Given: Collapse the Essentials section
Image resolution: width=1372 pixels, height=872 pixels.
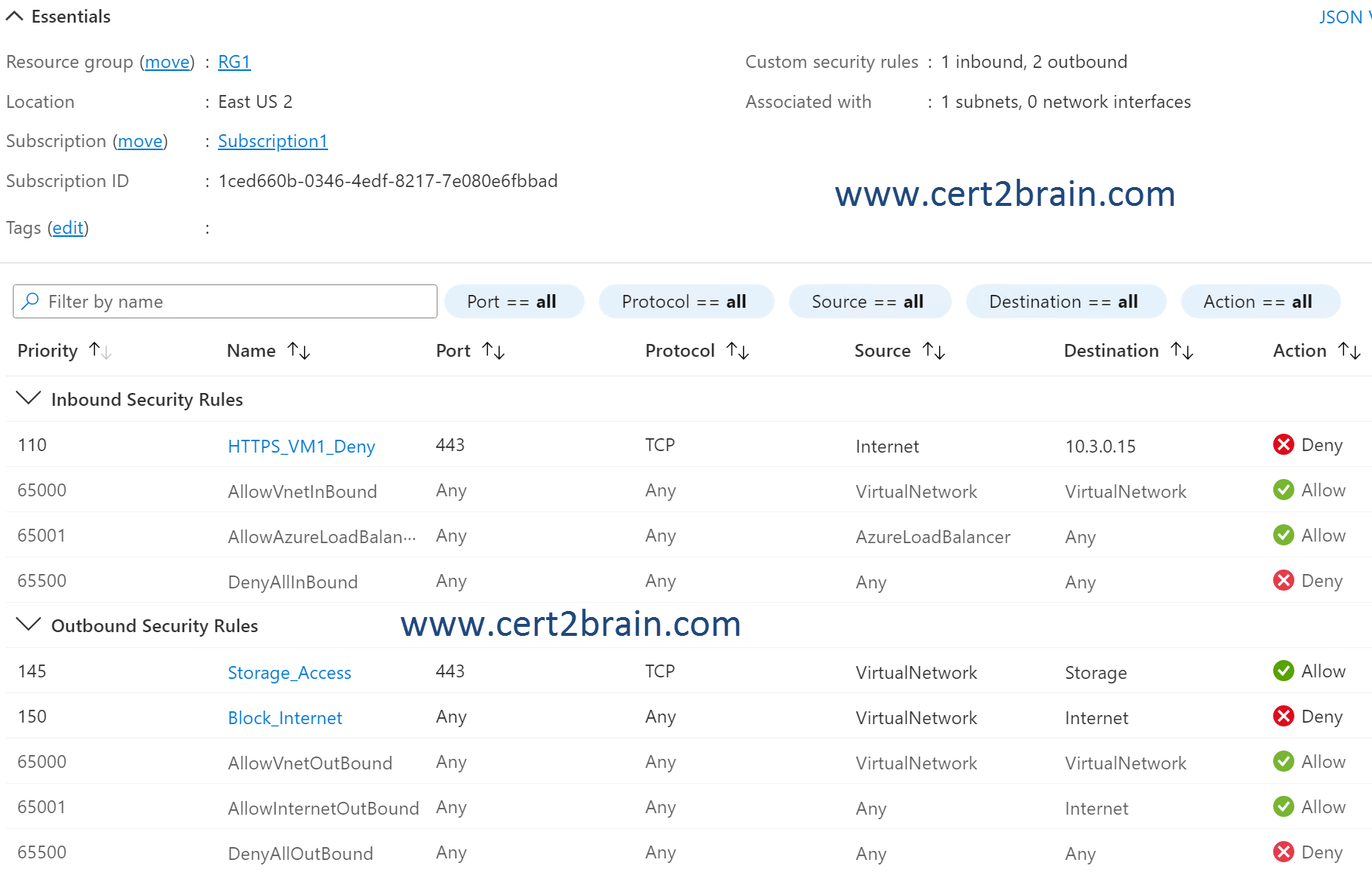Looking at the screenshot, I should pos(14,17).
